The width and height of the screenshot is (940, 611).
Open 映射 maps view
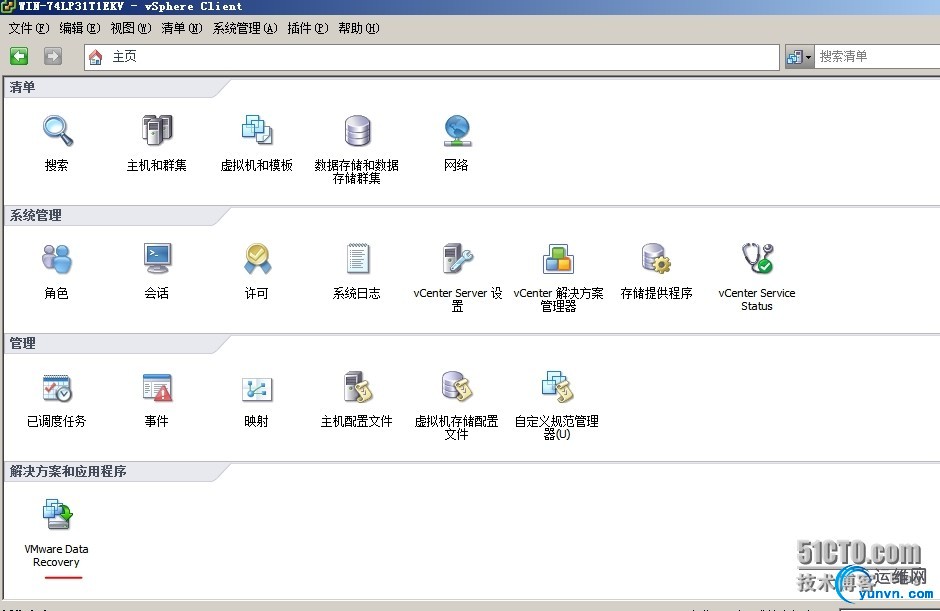point(257,389)
